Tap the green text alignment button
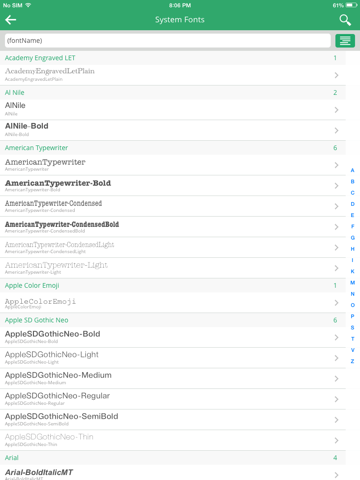 pos(345,41)
